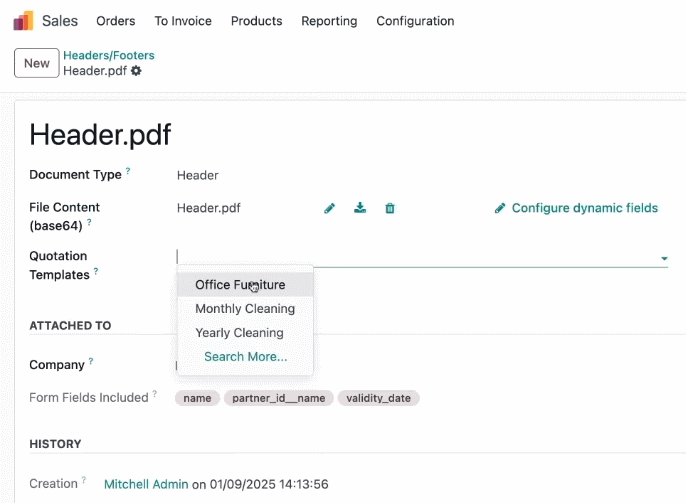Screen dimensions: 686x503
Task: Open the Configuration menu
Action: pyautogui.click(x=415, y=21)
